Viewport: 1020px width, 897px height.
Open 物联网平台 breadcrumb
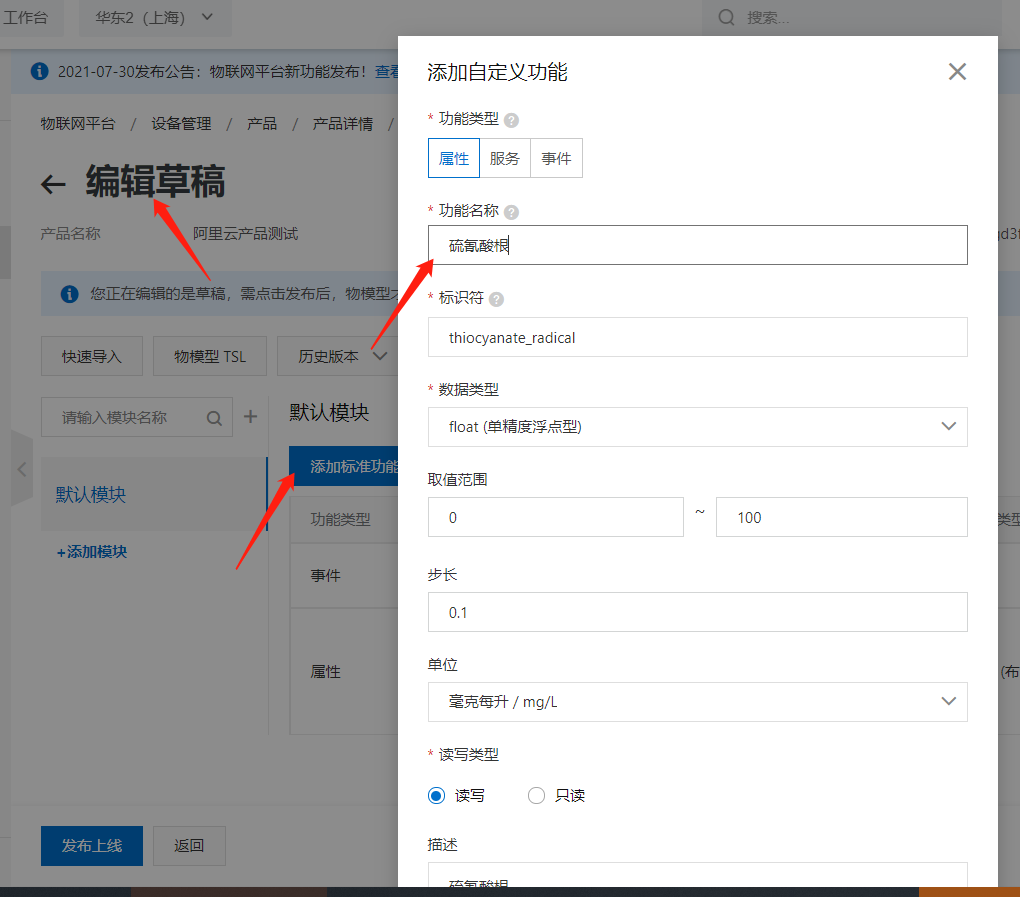pyautogui.click(x=77, y=124)
